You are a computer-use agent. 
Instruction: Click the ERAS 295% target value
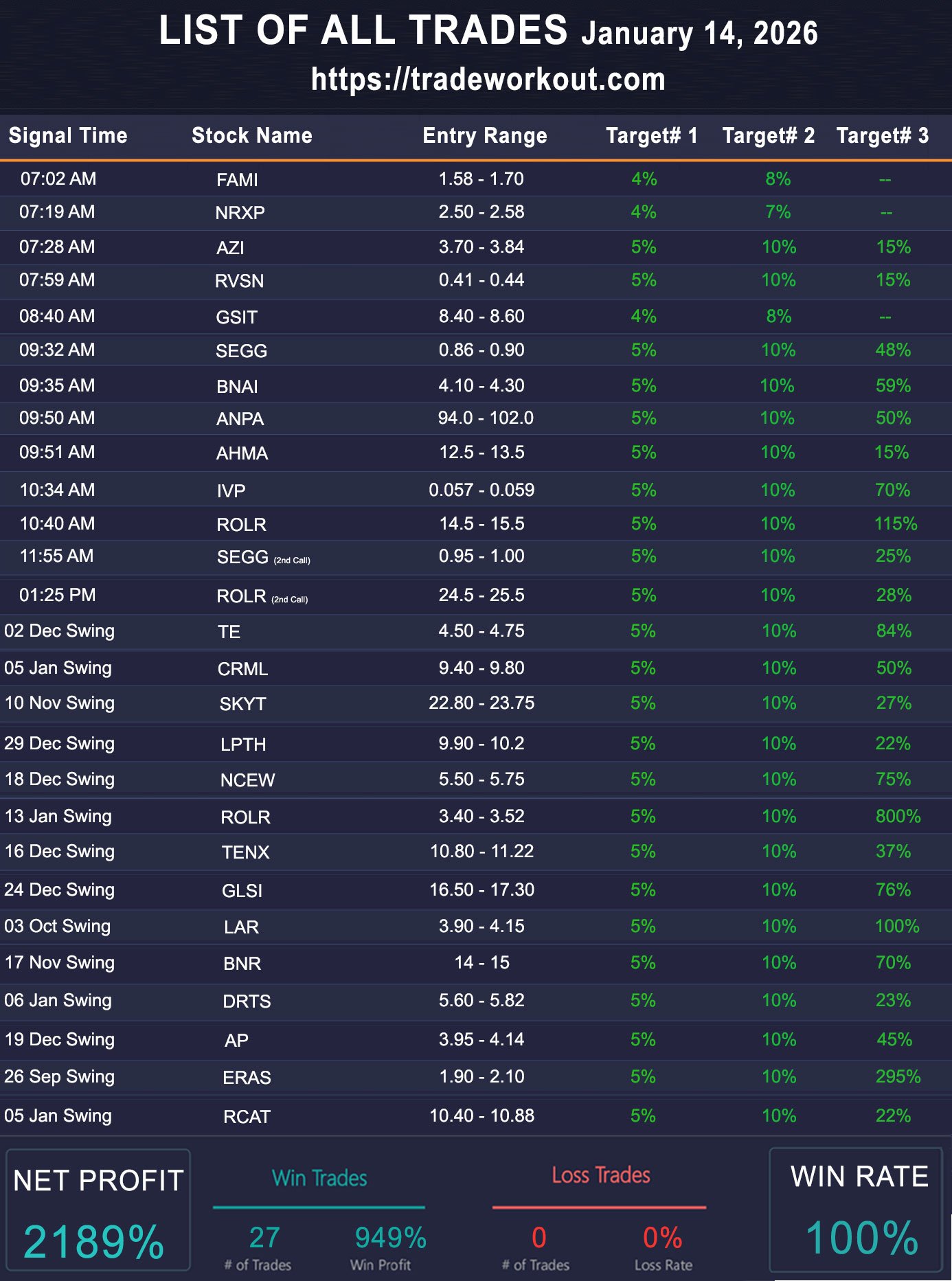[897, 1076]
